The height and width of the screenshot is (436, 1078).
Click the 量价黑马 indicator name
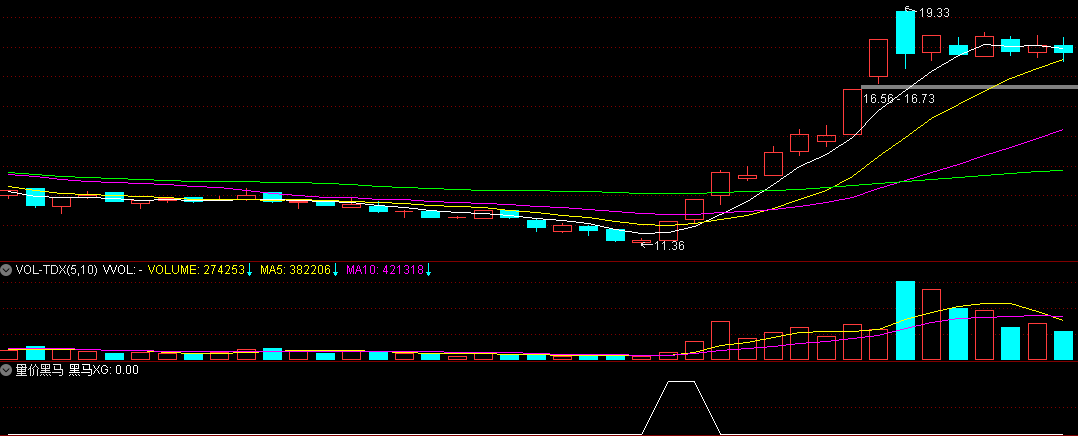[x=39, y=370]
